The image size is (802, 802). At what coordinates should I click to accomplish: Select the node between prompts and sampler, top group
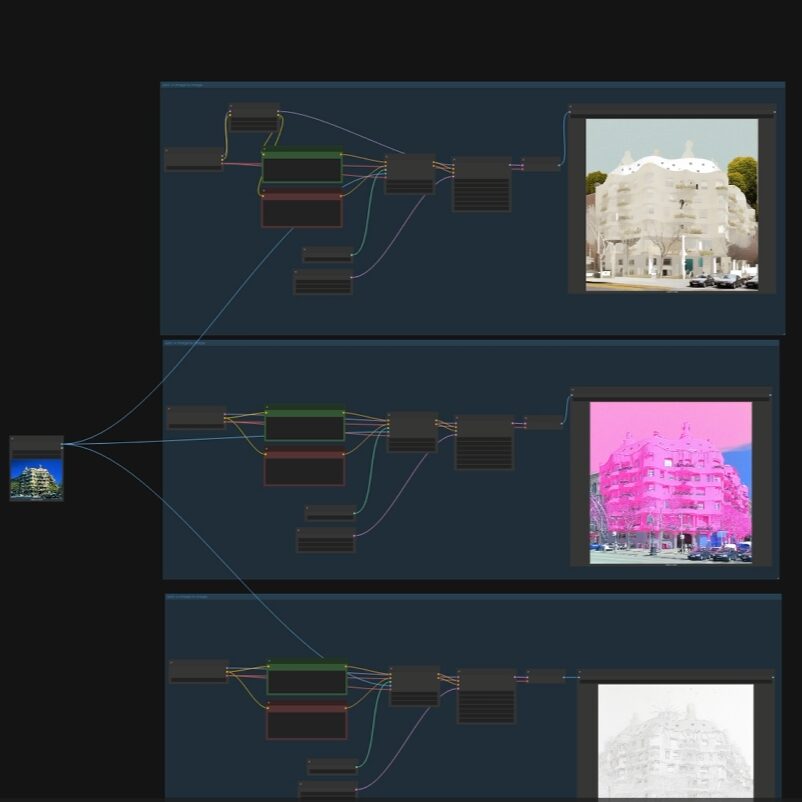410,174
